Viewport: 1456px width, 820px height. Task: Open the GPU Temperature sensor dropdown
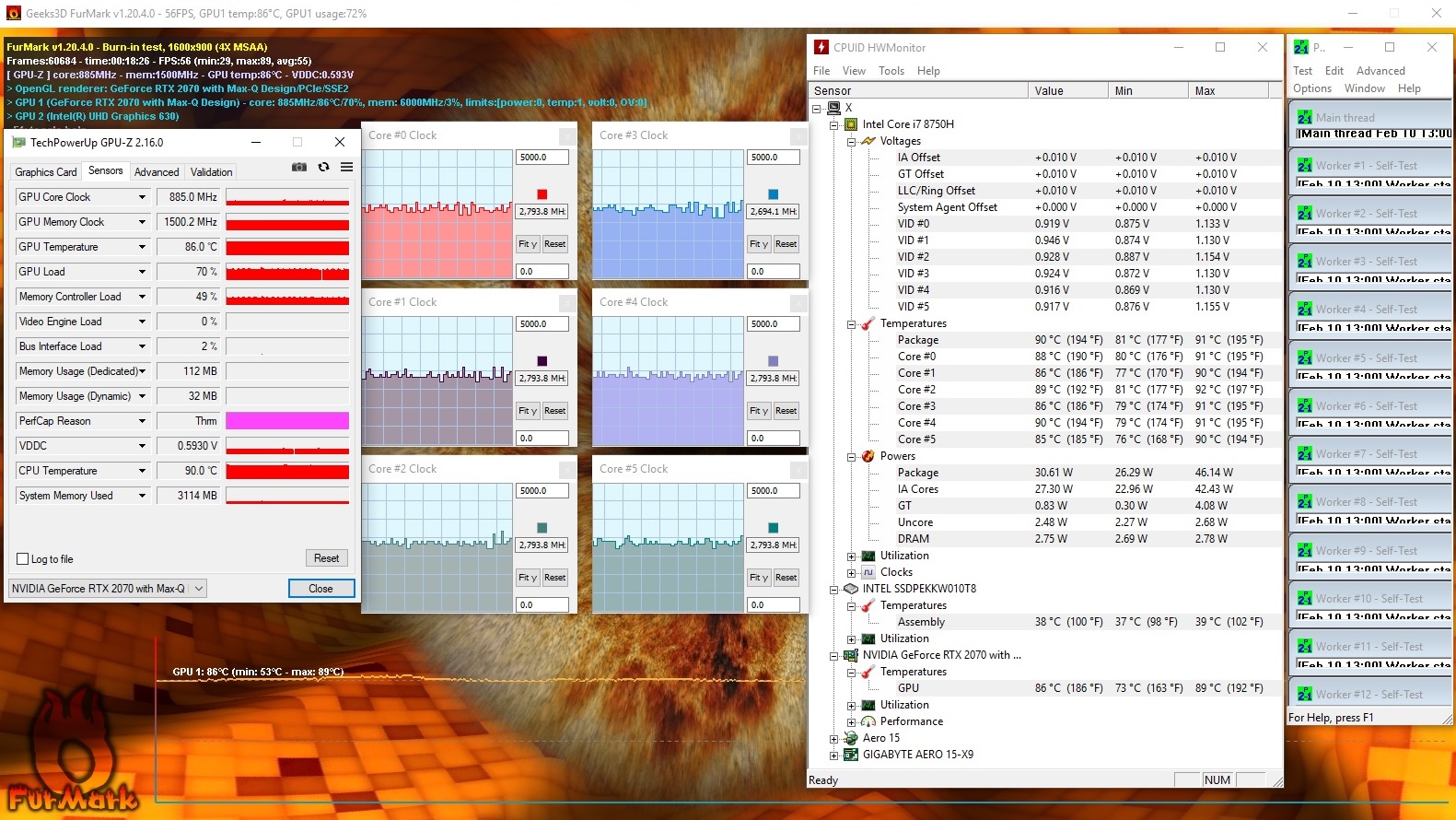pyautogui.click(x=142, y=247)
